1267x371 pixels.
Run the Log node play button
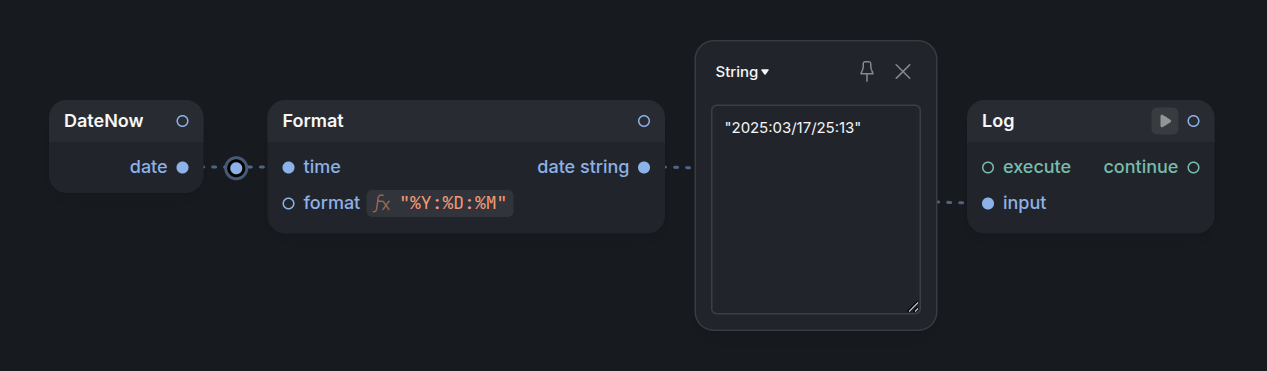1165,121
